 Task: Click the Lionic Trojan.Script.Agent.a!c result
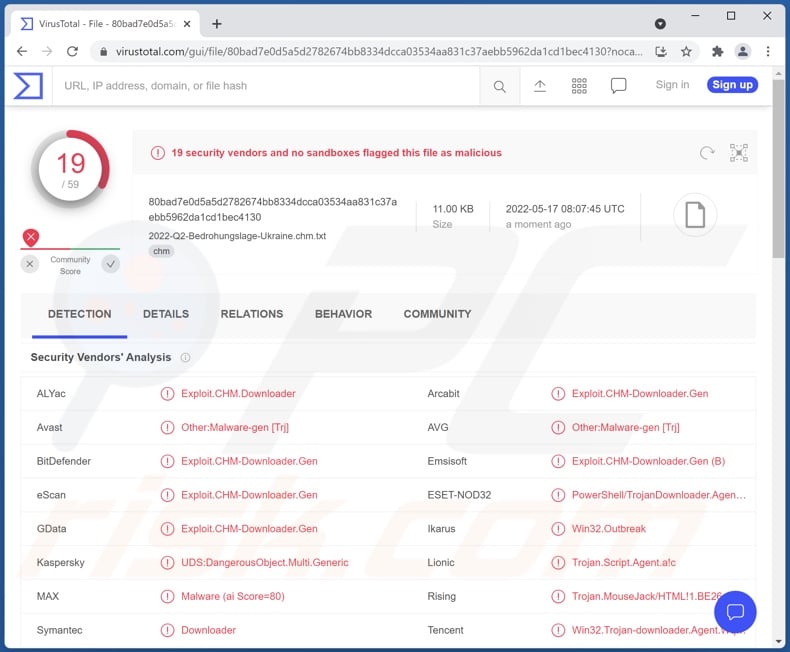[x=623, y=562]
